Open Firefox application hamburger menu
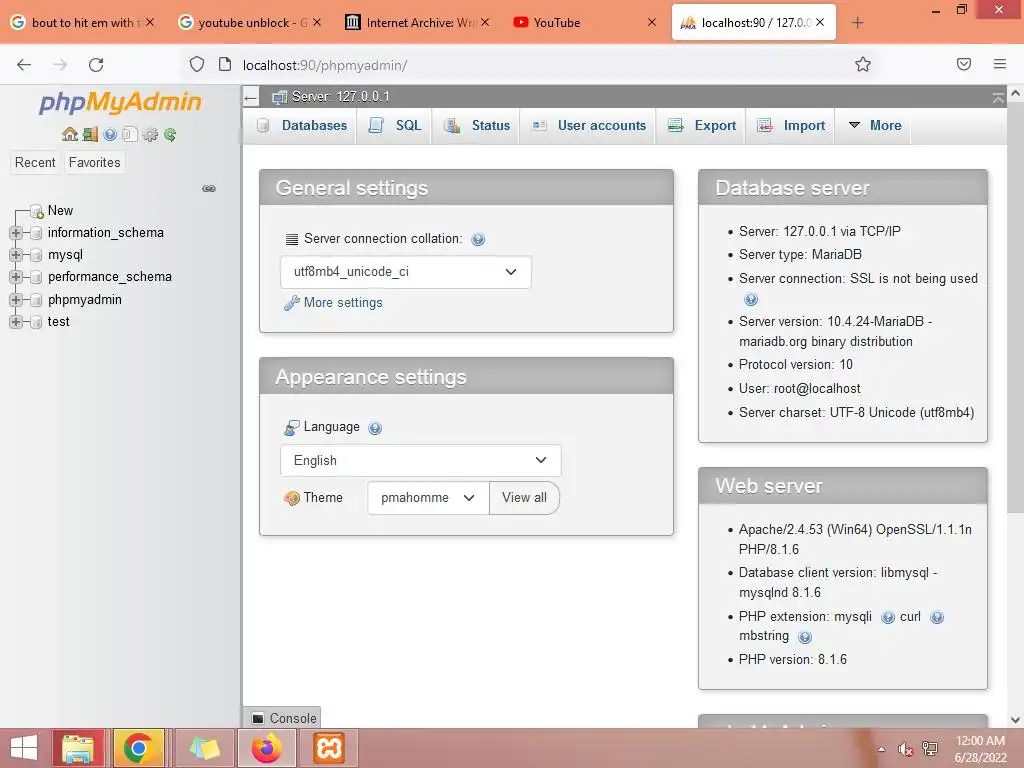The height and width of the screenshot is (768, 1024). 1000,64
